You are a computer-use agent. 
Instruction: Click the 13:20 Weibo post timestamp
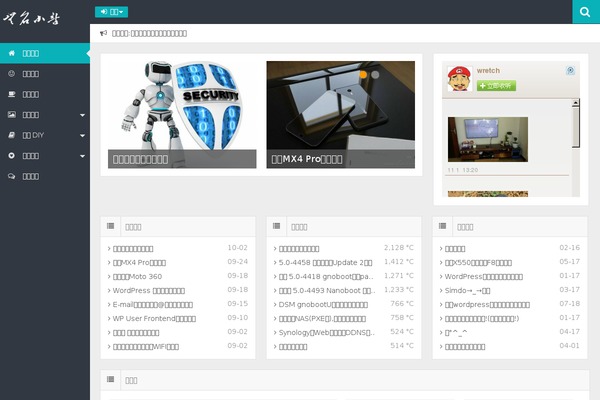click(463, 170)
